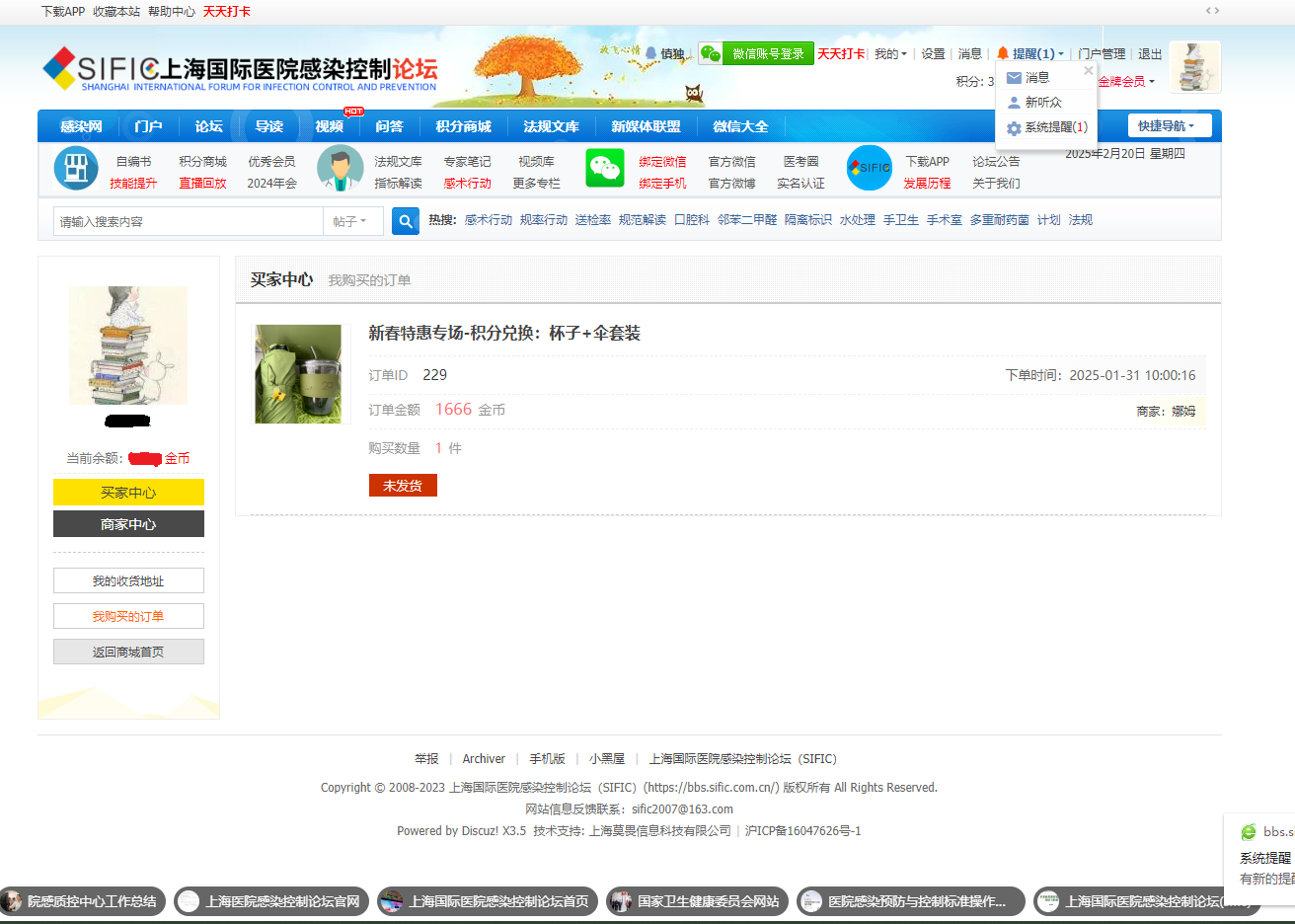This screenshot has height=924, width=1295.
Task: Click the person icon beside 新听众
Action: 1014,103
